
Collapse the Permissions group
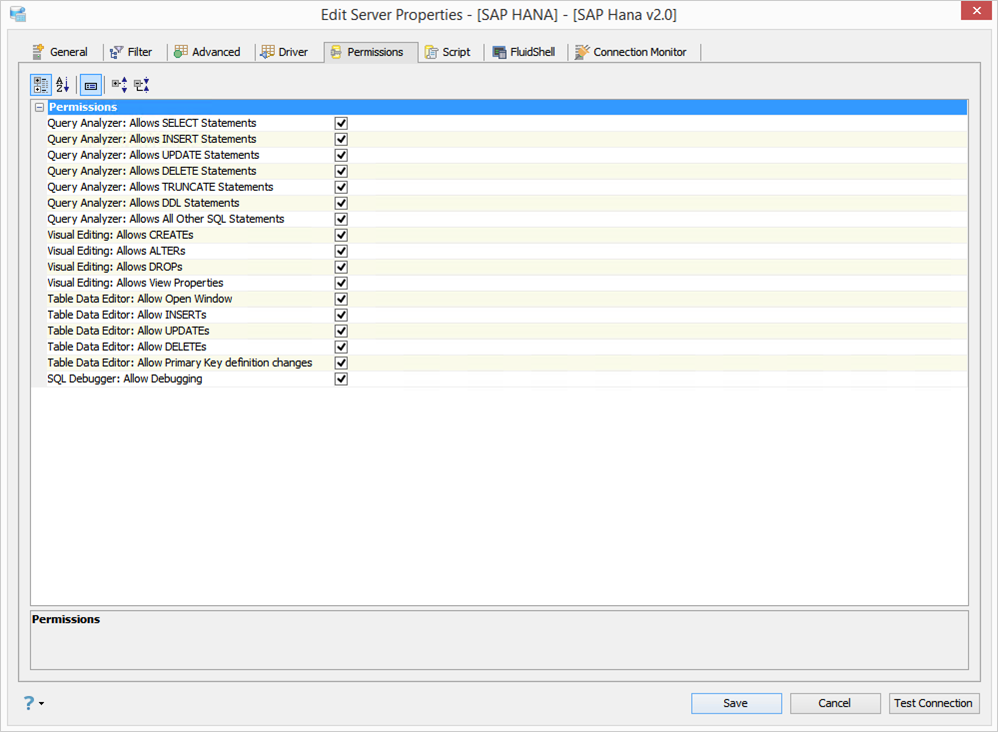[39, 108]
